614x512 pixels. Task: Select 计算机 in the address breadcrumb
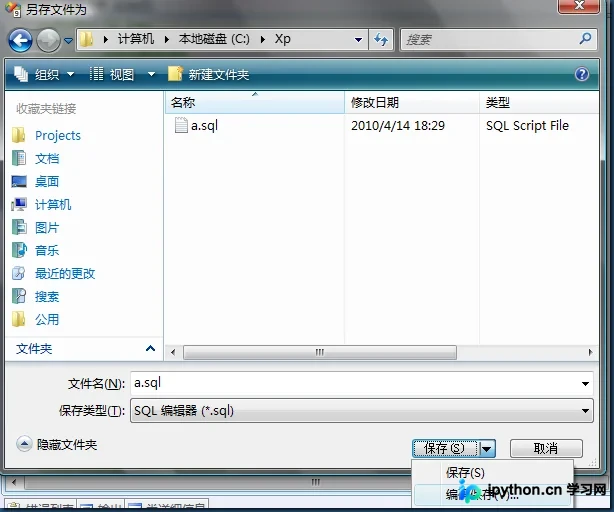pos(136,39)
